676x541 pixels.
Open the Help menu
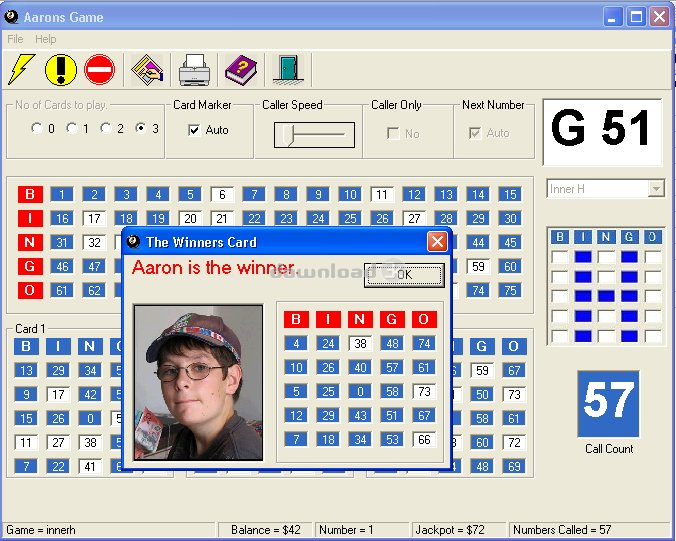coord(46,39)
